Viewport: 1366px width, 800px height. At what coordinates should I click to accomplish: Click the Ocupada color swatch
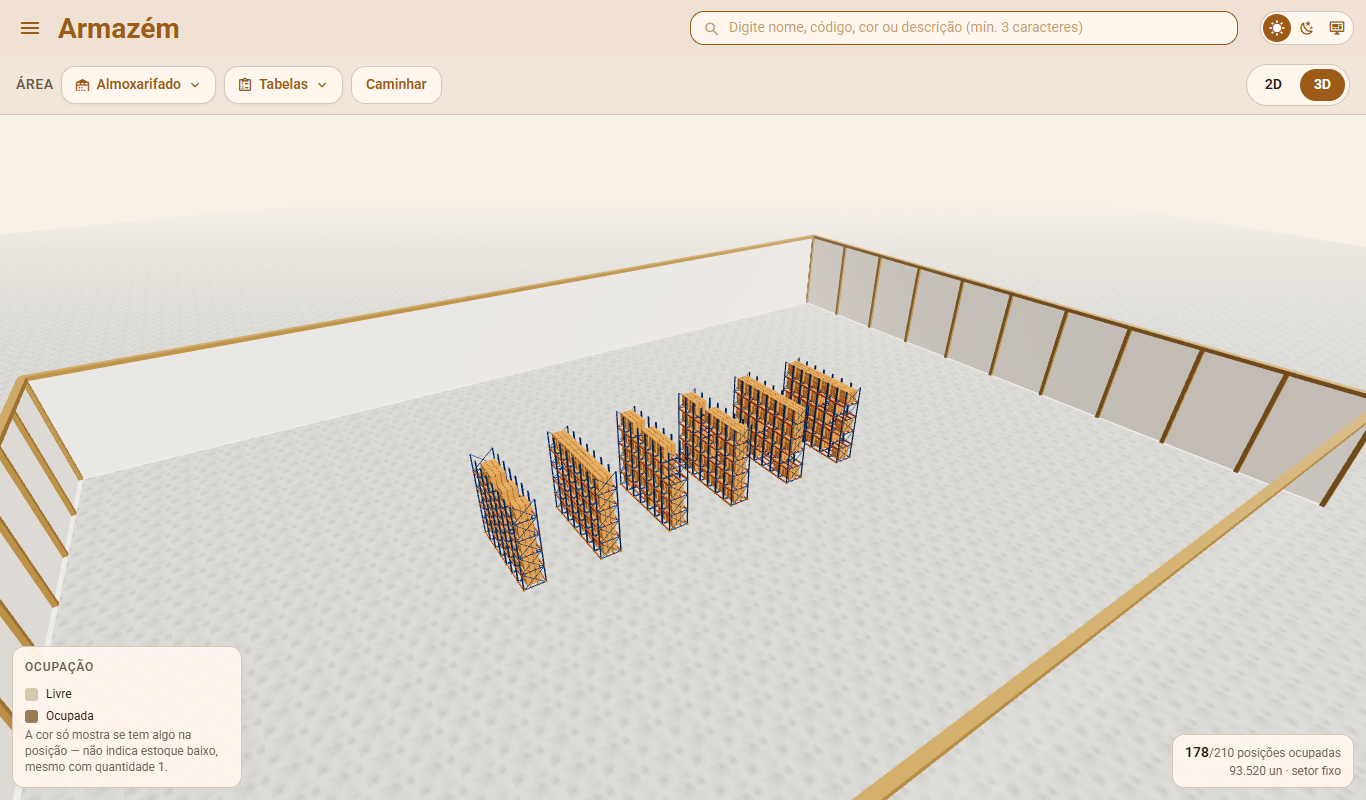point(32,716)
